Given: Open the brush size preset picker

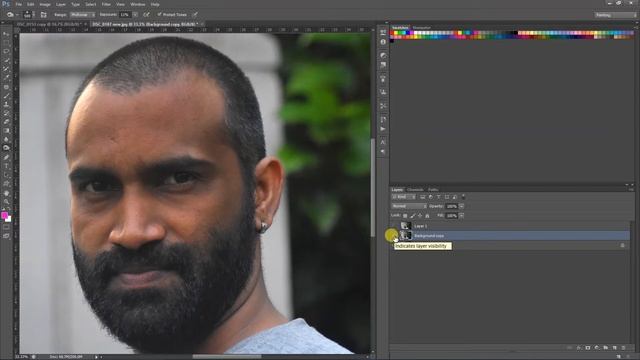Looking at the screenshot, I should coord(28,15).
